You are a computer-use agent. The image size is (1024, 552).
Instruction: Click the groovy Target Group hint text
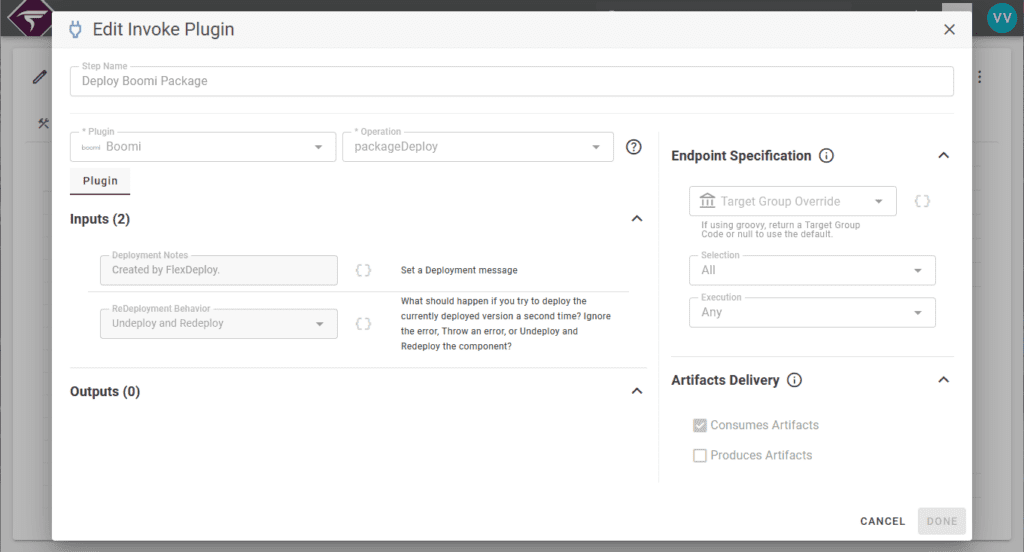(x=780, y=229)
